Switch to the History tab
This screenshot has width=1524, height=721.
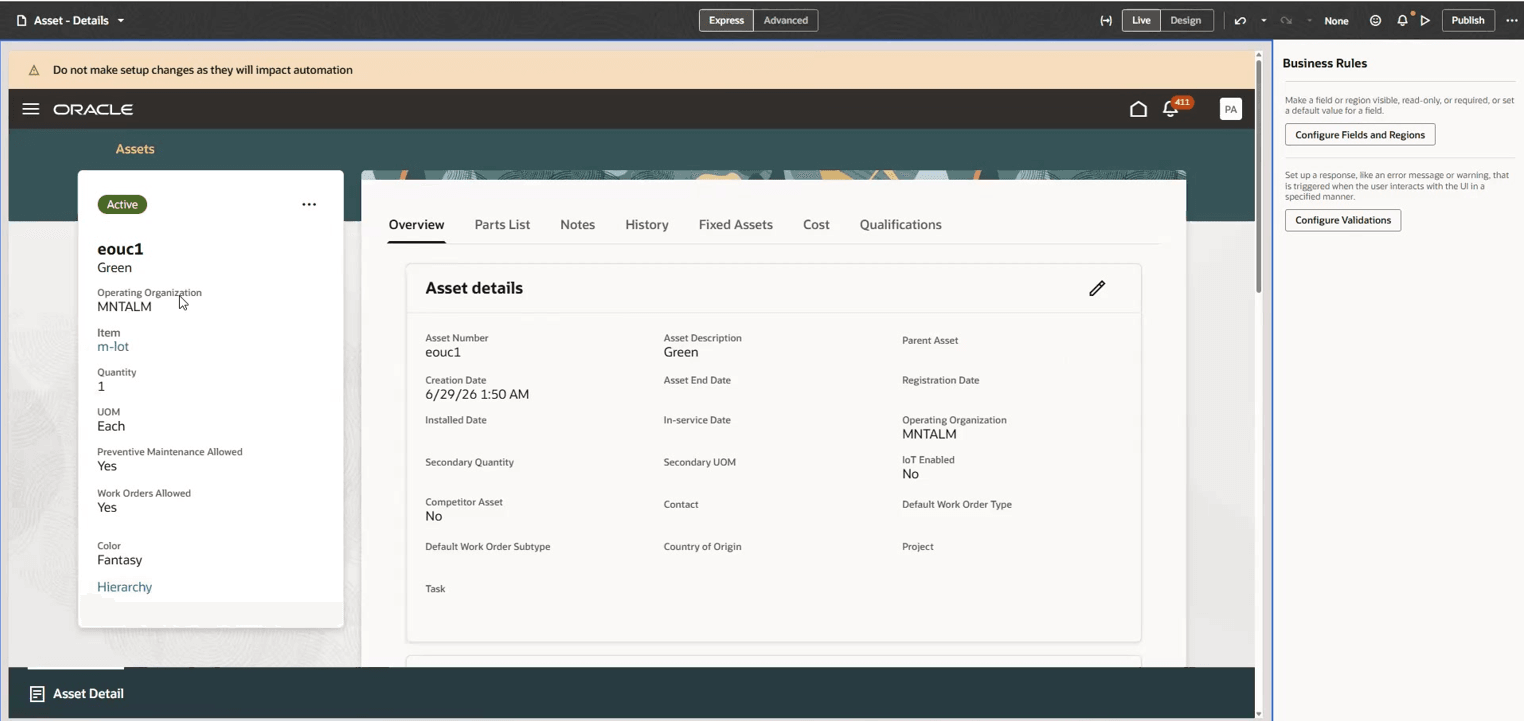click(x=647, y=225)
